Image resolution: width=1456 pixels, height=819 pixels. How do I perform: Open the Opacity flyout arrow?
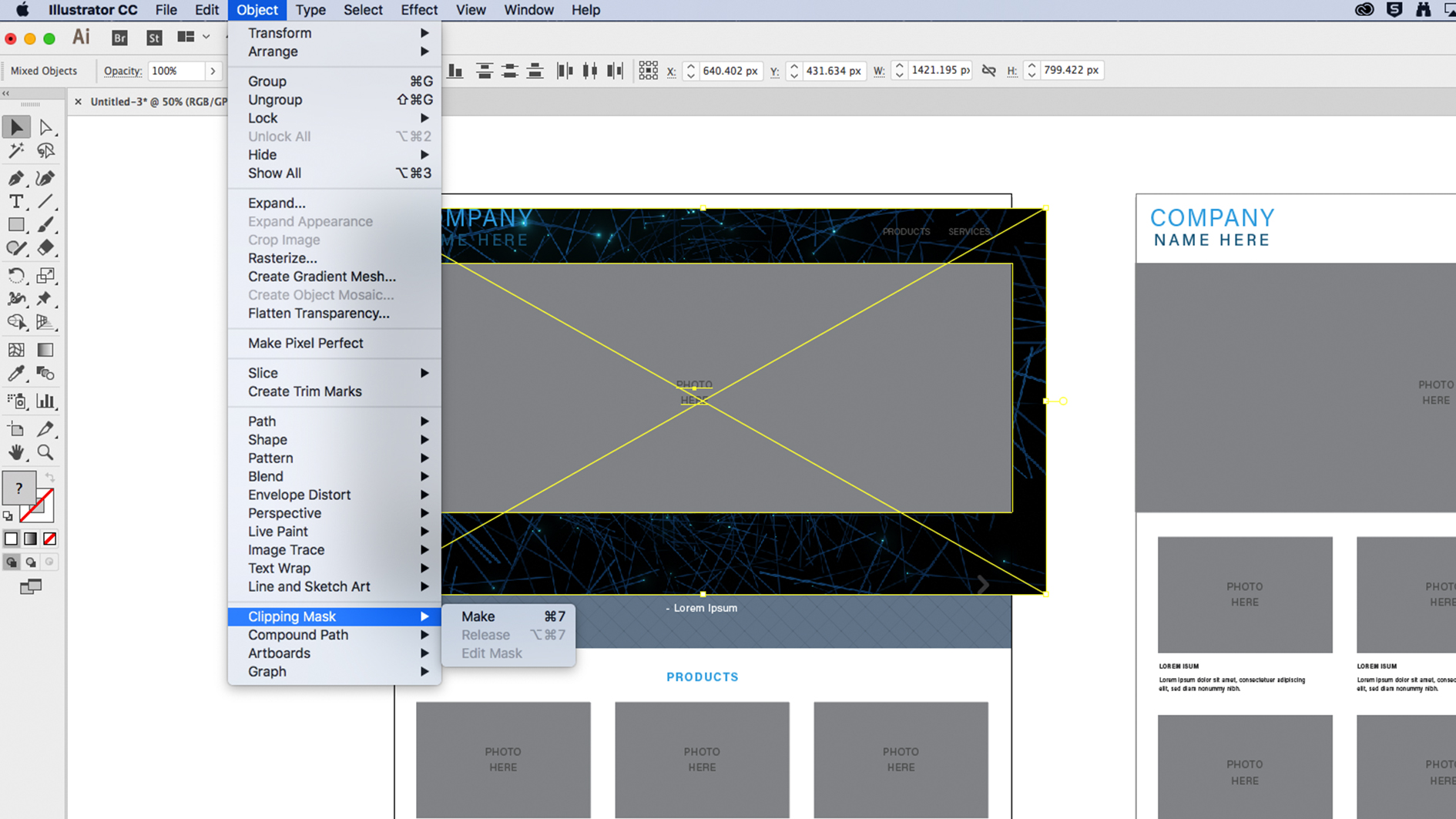(213, 71)
